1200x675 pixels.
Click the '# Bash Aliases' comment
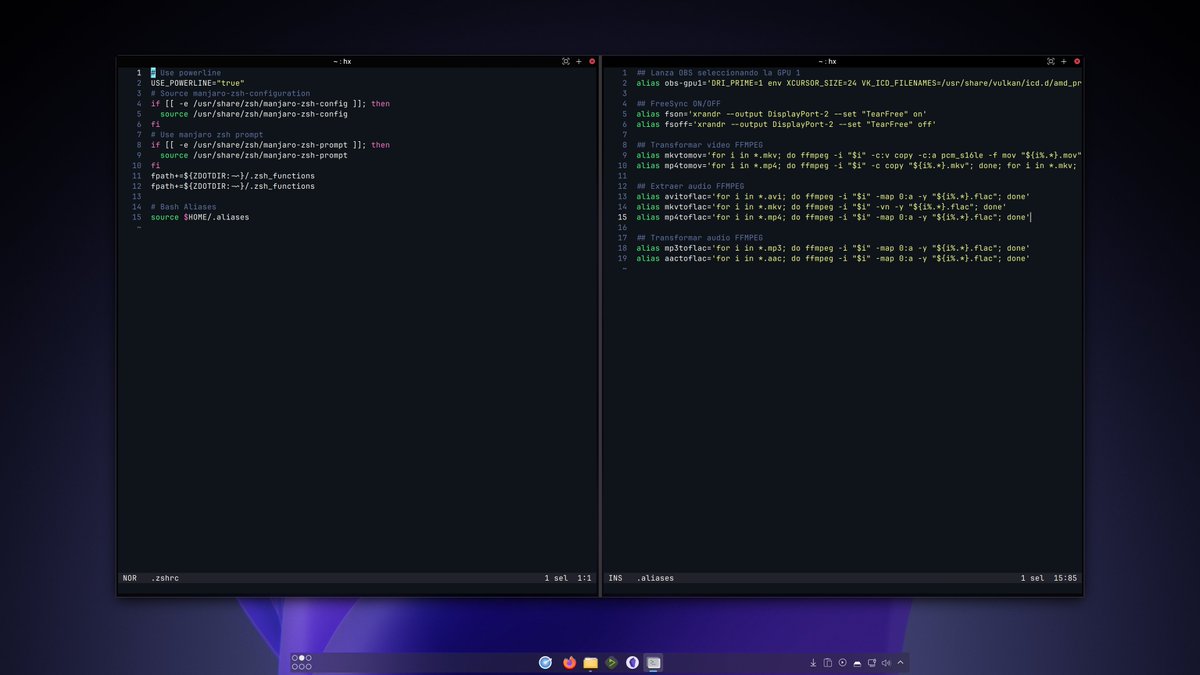[183, 207]
